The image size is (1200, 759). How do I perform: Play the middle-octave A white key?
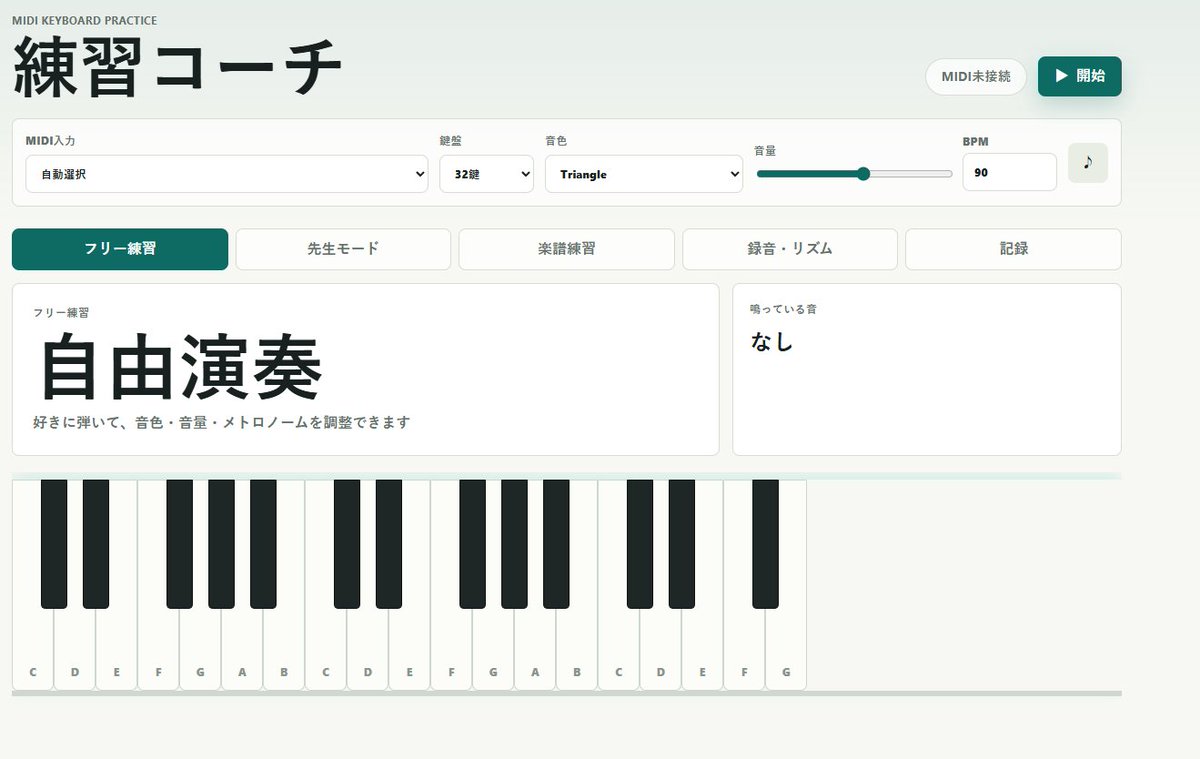coord(535,650)
